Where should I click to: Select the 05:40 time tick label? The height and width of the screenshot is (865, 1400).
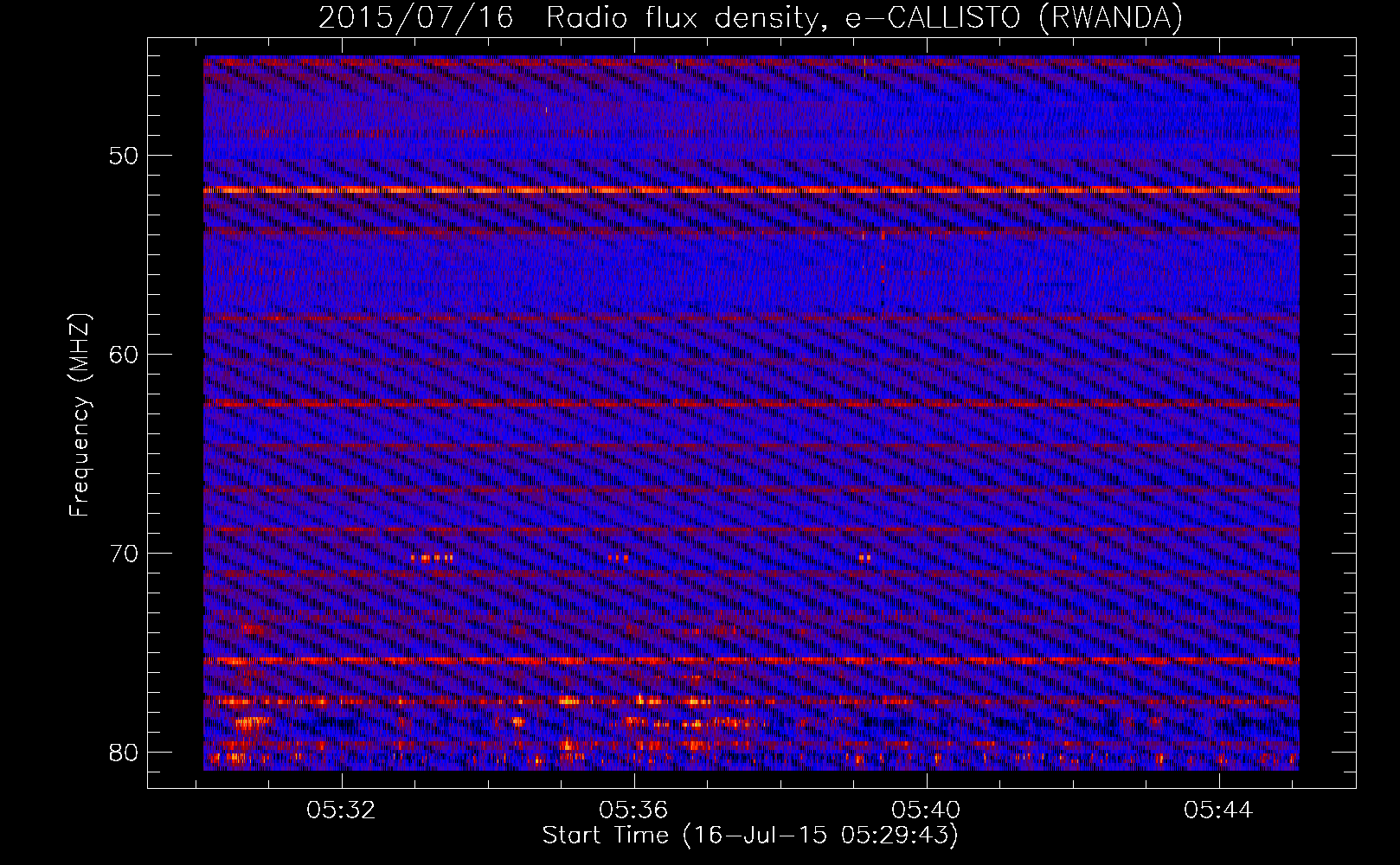tap(926, 811)
